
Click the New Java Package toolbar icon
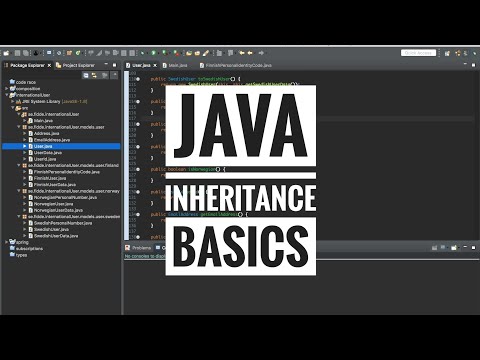[69, 53]
